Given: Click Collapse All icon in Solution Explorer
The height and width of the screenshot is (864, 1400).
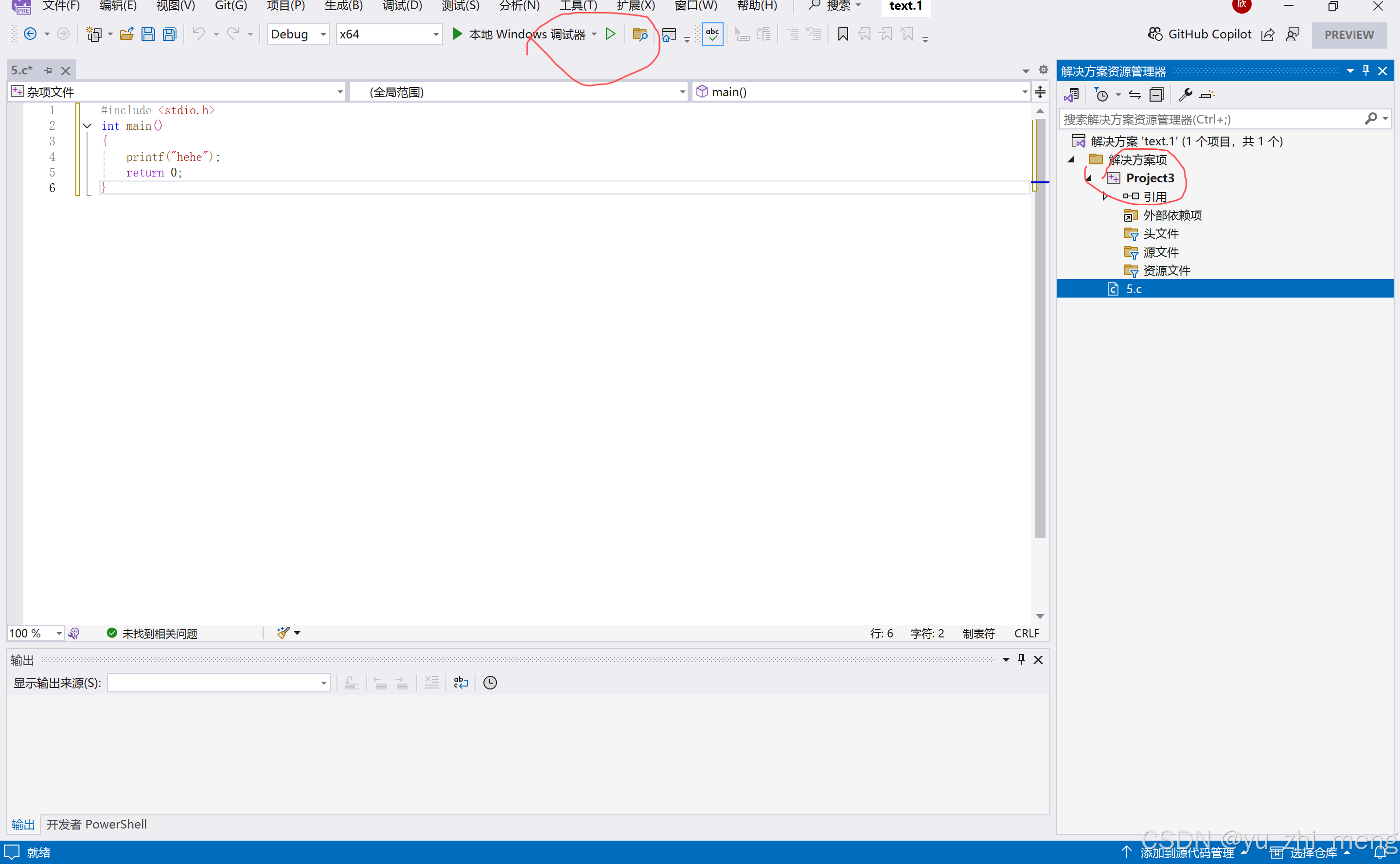Looking at the screenshot, I should pyautogui.click(x=1156, y=94).
